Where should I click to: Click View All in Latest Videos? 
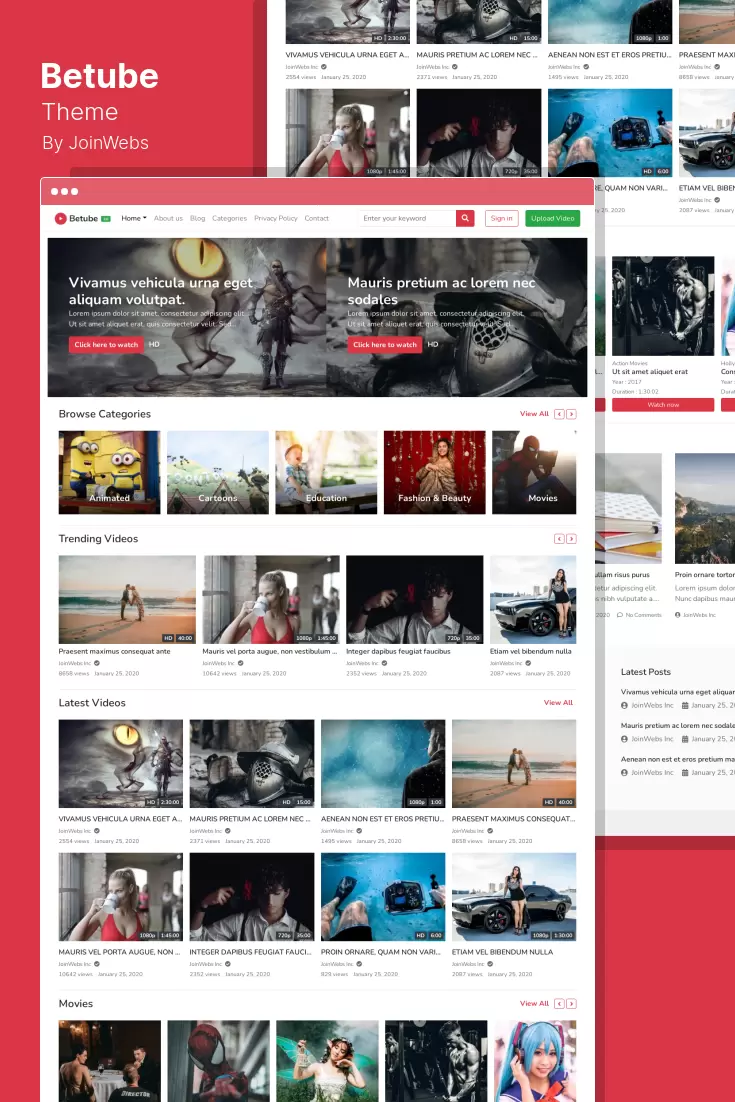[x=558, y=703]
